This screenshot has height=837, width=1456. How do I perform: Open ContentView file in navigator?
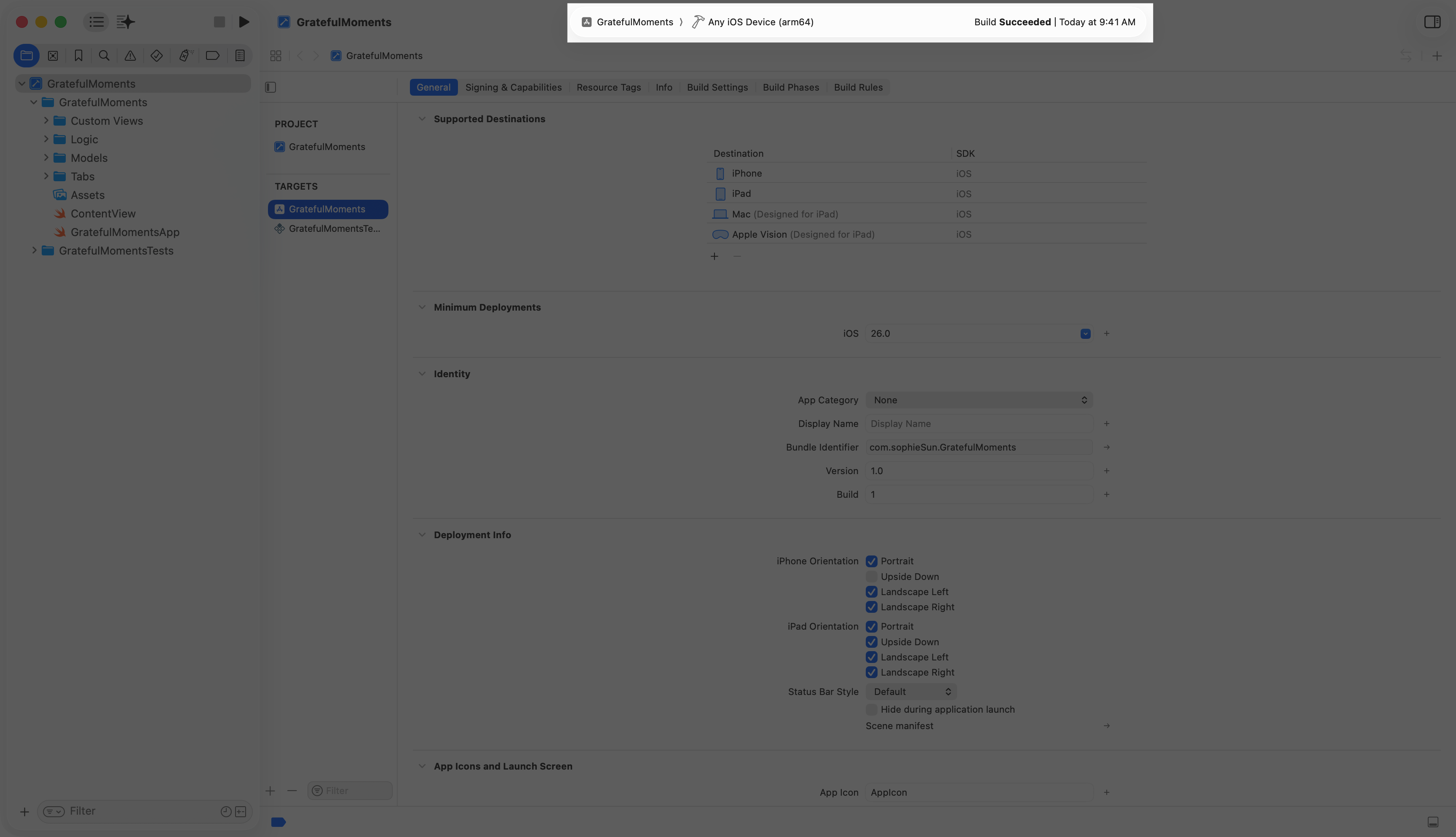(x=103, y=214)
